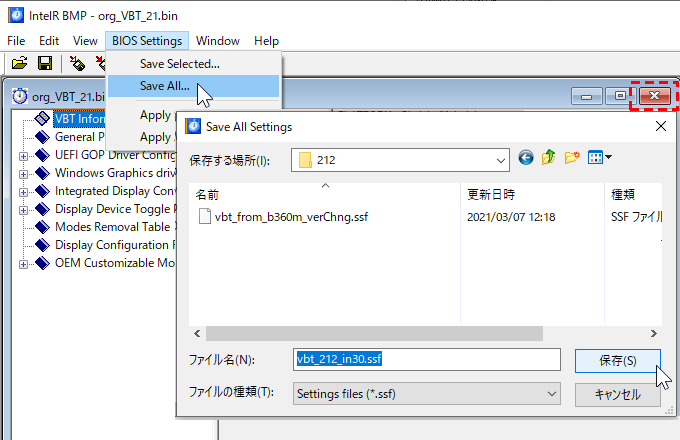Sort files by 更新日時 column header
Image resolution: width=680 pixels, height=440 pixels.
coord(490,193)
